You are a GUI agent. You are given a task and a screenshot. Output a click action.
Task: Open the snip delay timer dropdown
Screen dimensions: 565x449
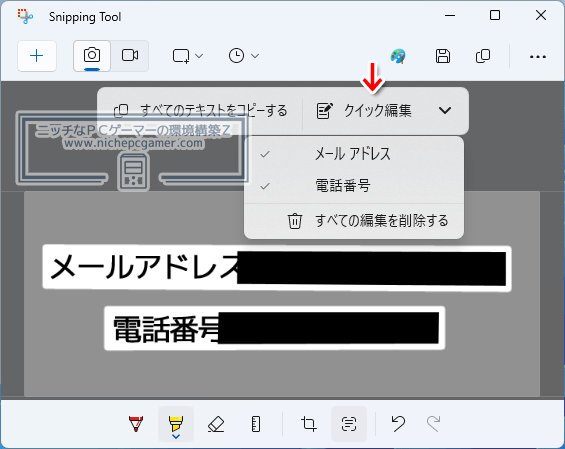tap(244, 56)
